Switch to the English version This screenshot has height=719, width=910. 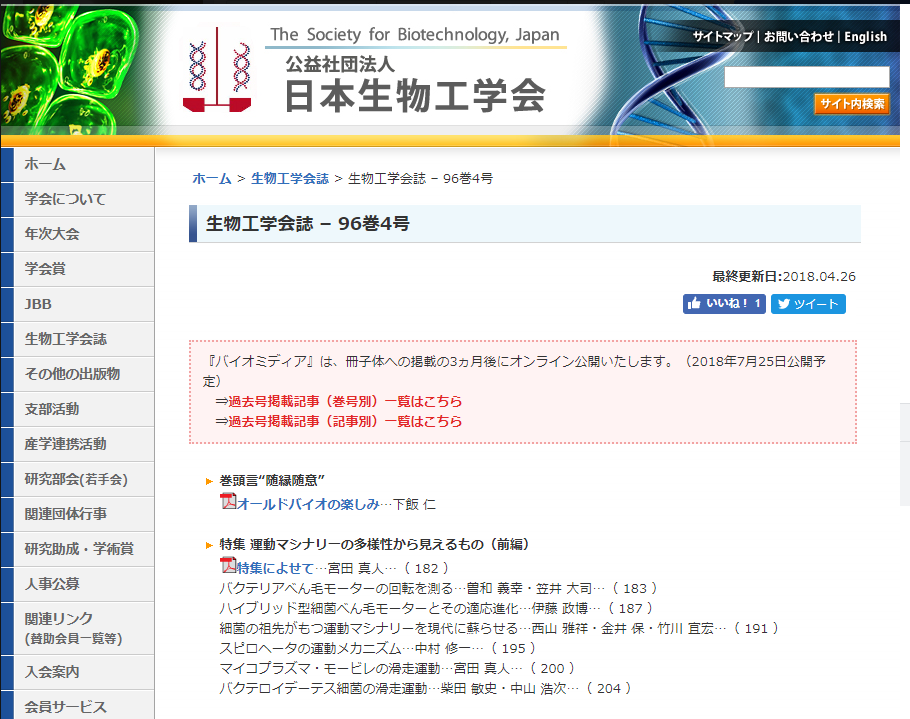pos(865,37)
